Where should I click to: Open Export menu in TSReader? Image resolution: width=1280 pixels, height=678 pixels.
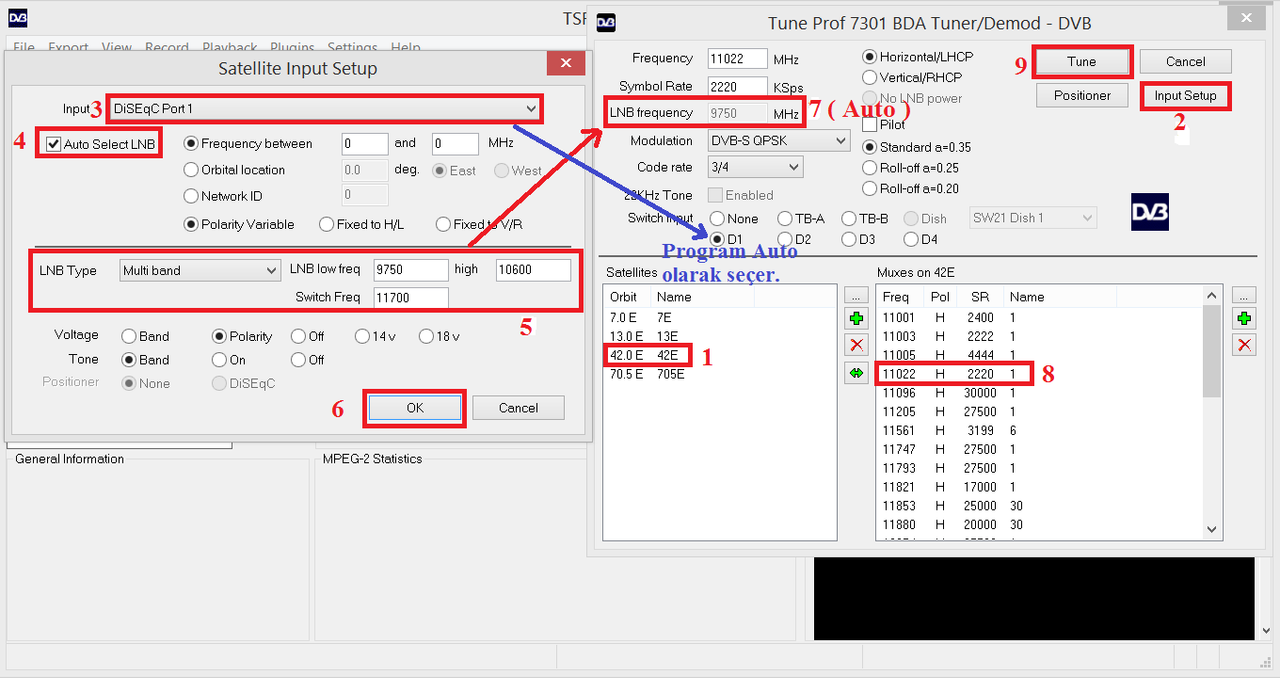pos(68,47)
